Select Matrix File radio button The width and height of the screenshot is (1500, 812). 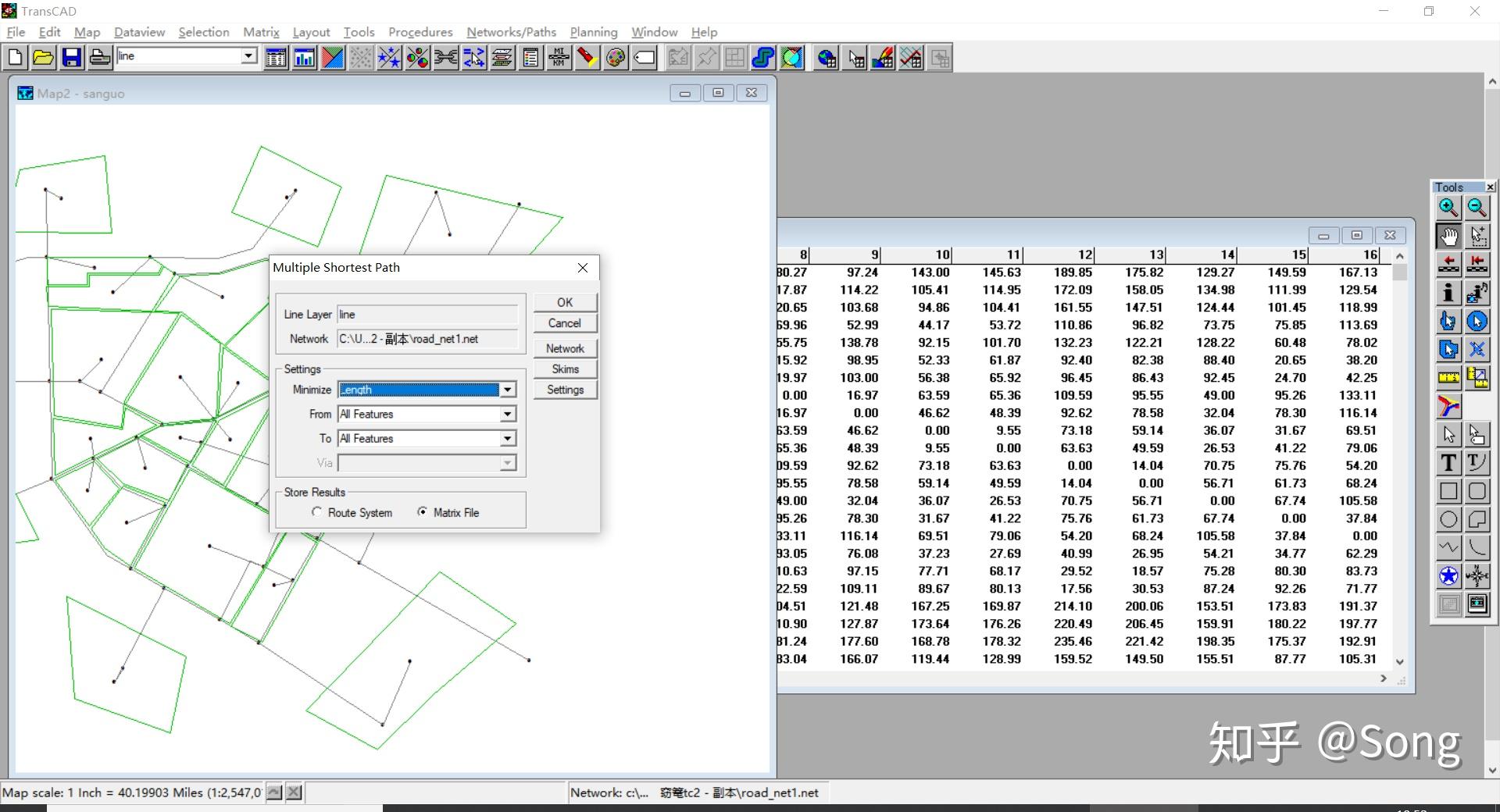422,512
